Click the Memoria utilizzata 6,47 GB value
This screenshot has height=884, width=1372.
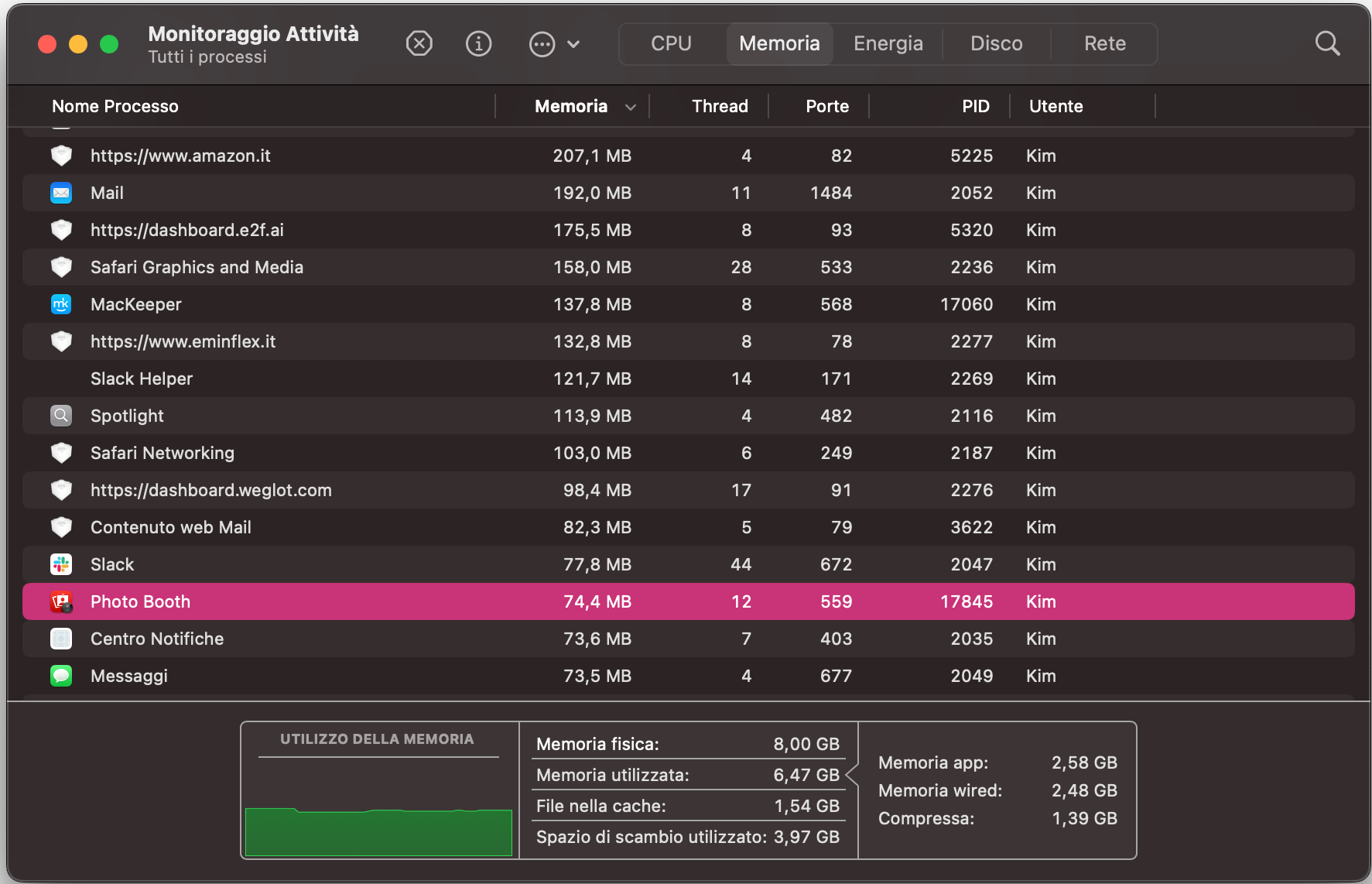[806, 775]
